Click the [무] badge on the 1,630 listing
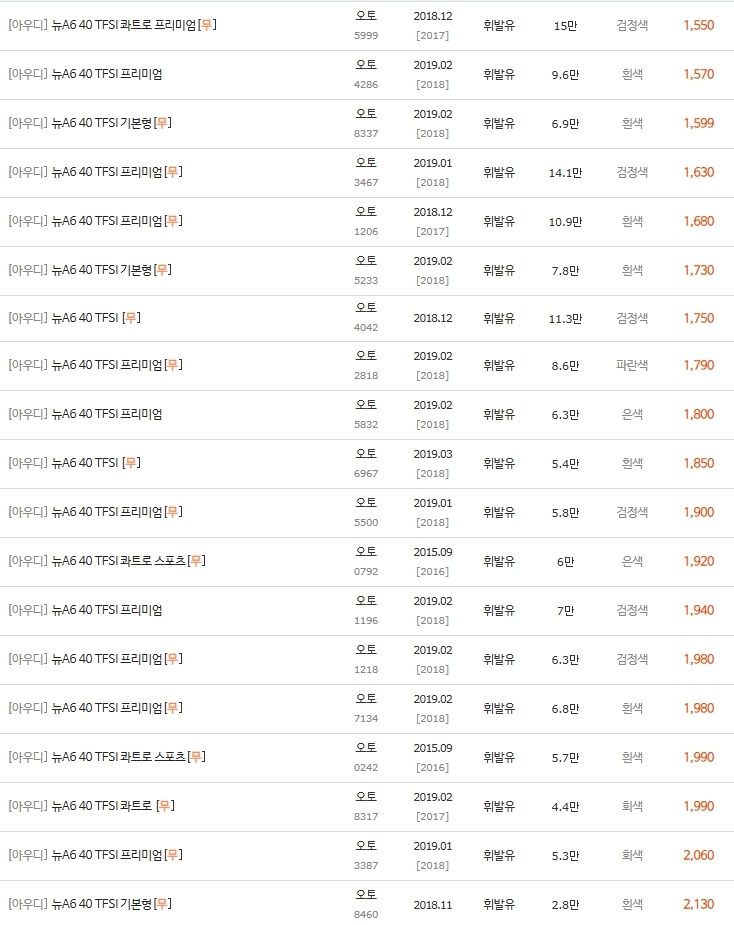Screen dimensions: 734x925 [x=173, y=172]
